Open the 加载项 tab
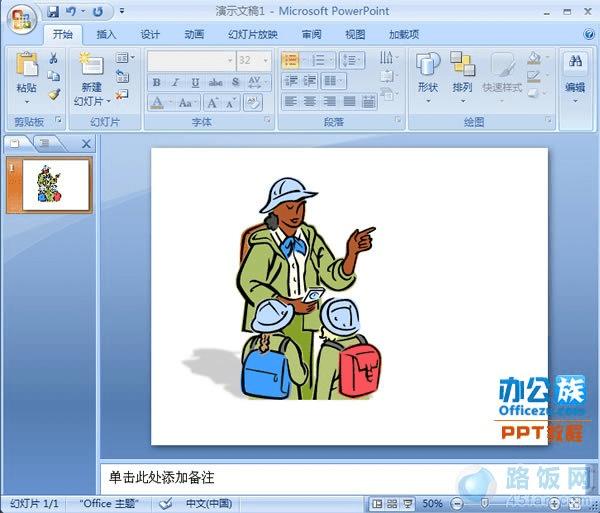 (404, 34)
